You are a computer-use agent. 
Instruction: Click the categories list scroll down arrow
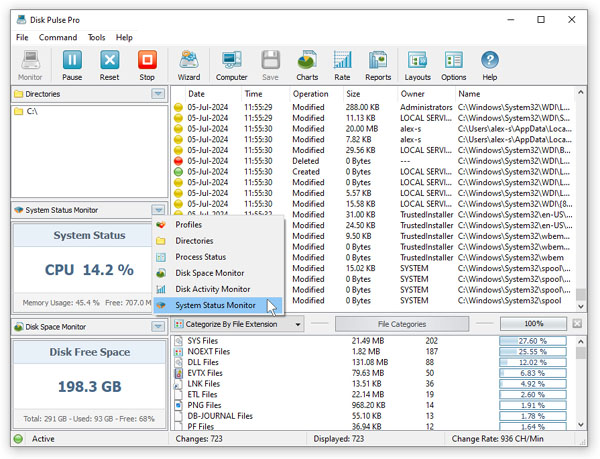pos(581,425)
